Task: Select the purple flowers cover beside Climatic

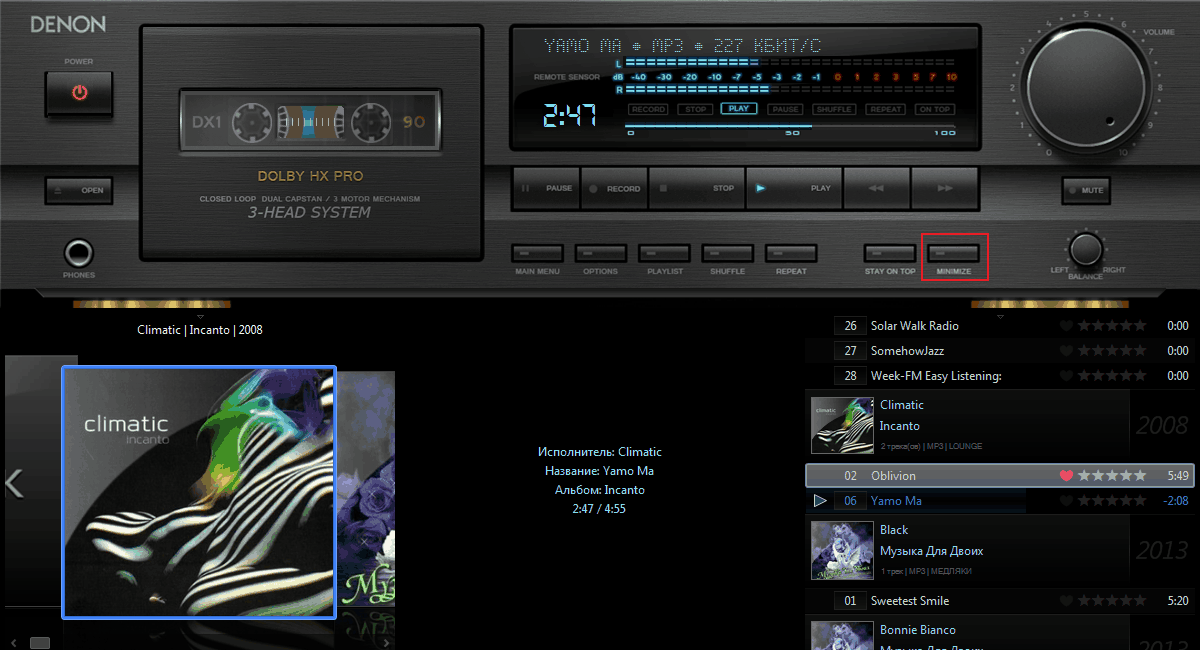Action: tap(366, 489)
